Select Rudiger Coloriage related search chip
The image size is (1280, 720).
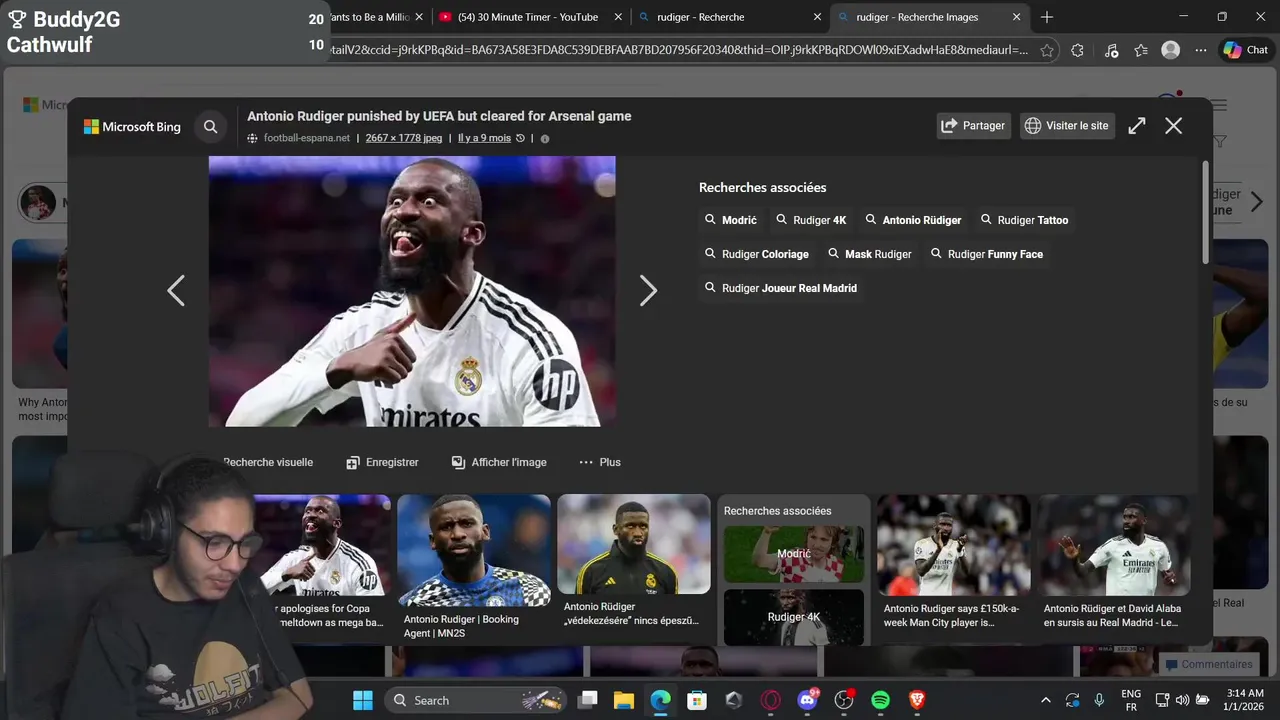click(757, 254)
